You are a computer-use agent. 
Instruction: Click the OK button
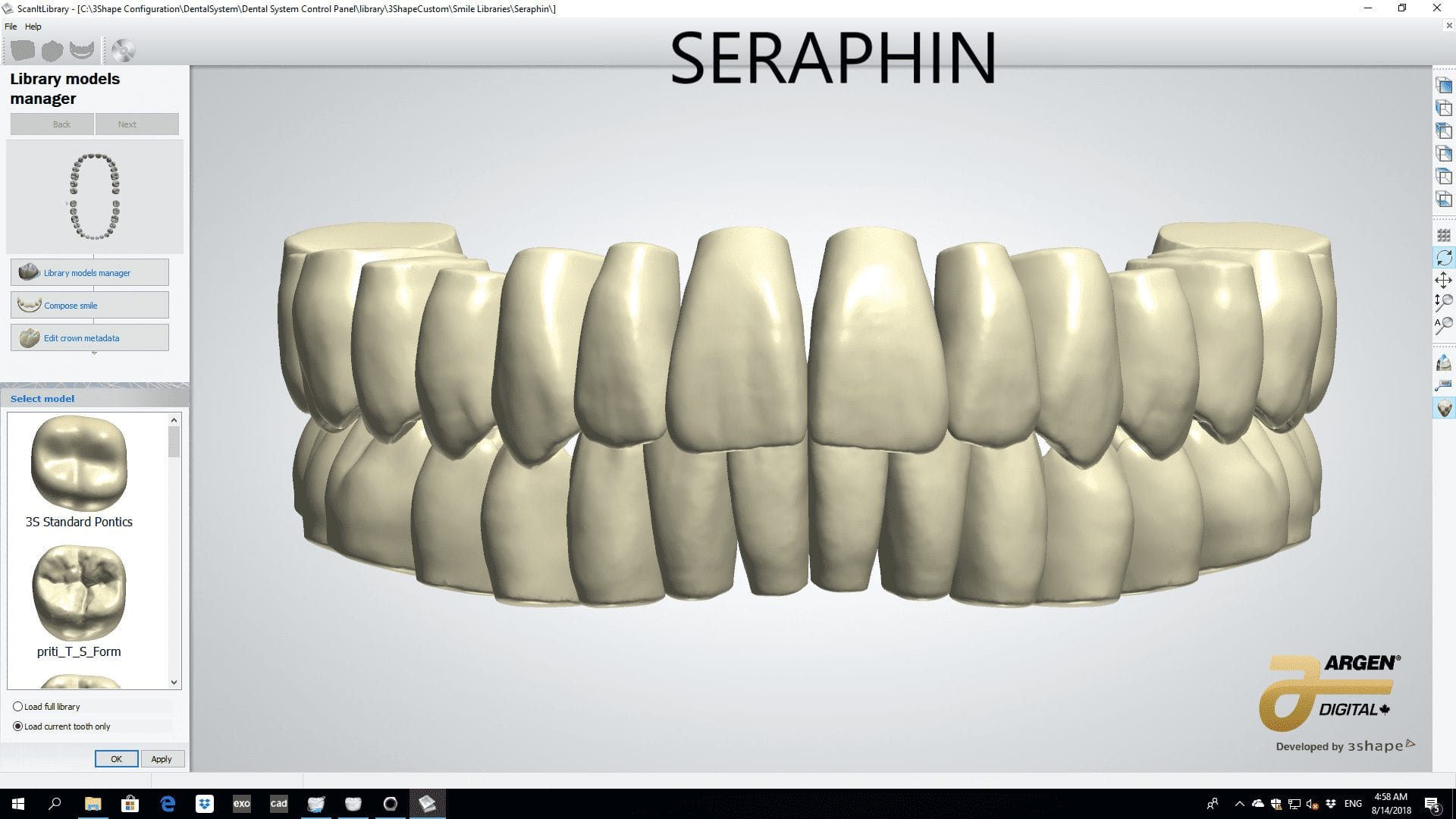click(x=116, y=759)
